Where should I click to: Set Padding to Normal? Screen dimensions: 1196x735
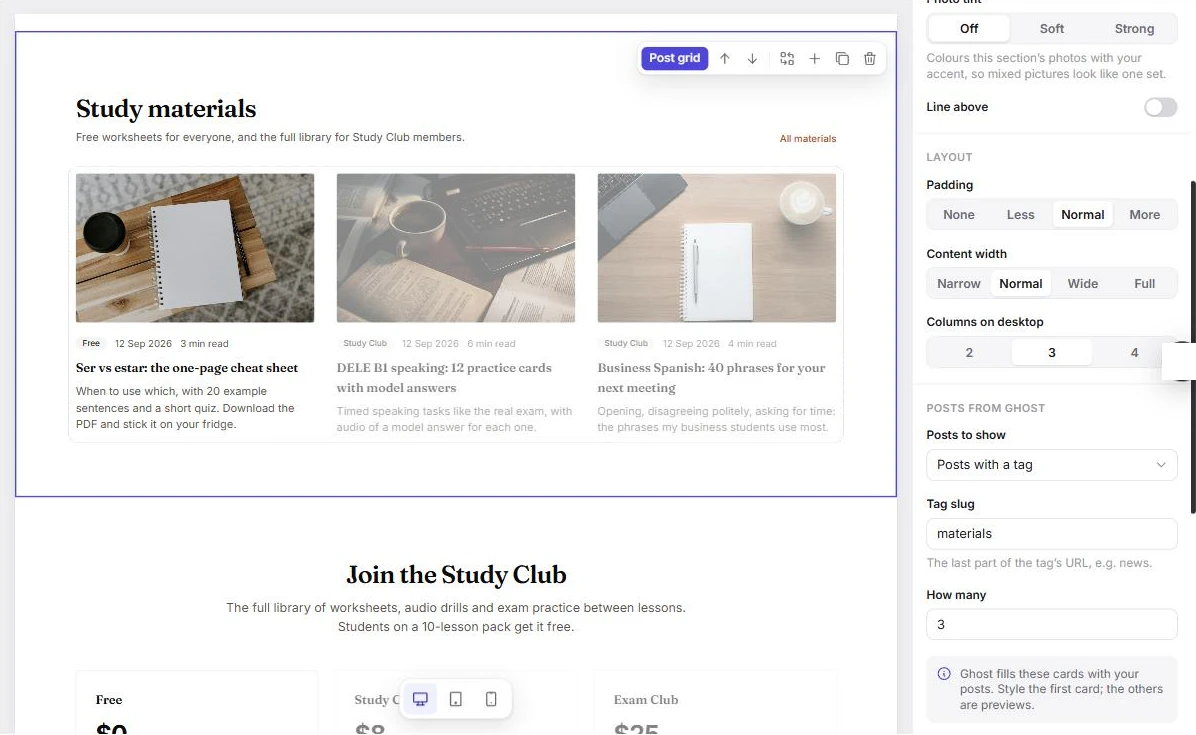click(1082, 215)
